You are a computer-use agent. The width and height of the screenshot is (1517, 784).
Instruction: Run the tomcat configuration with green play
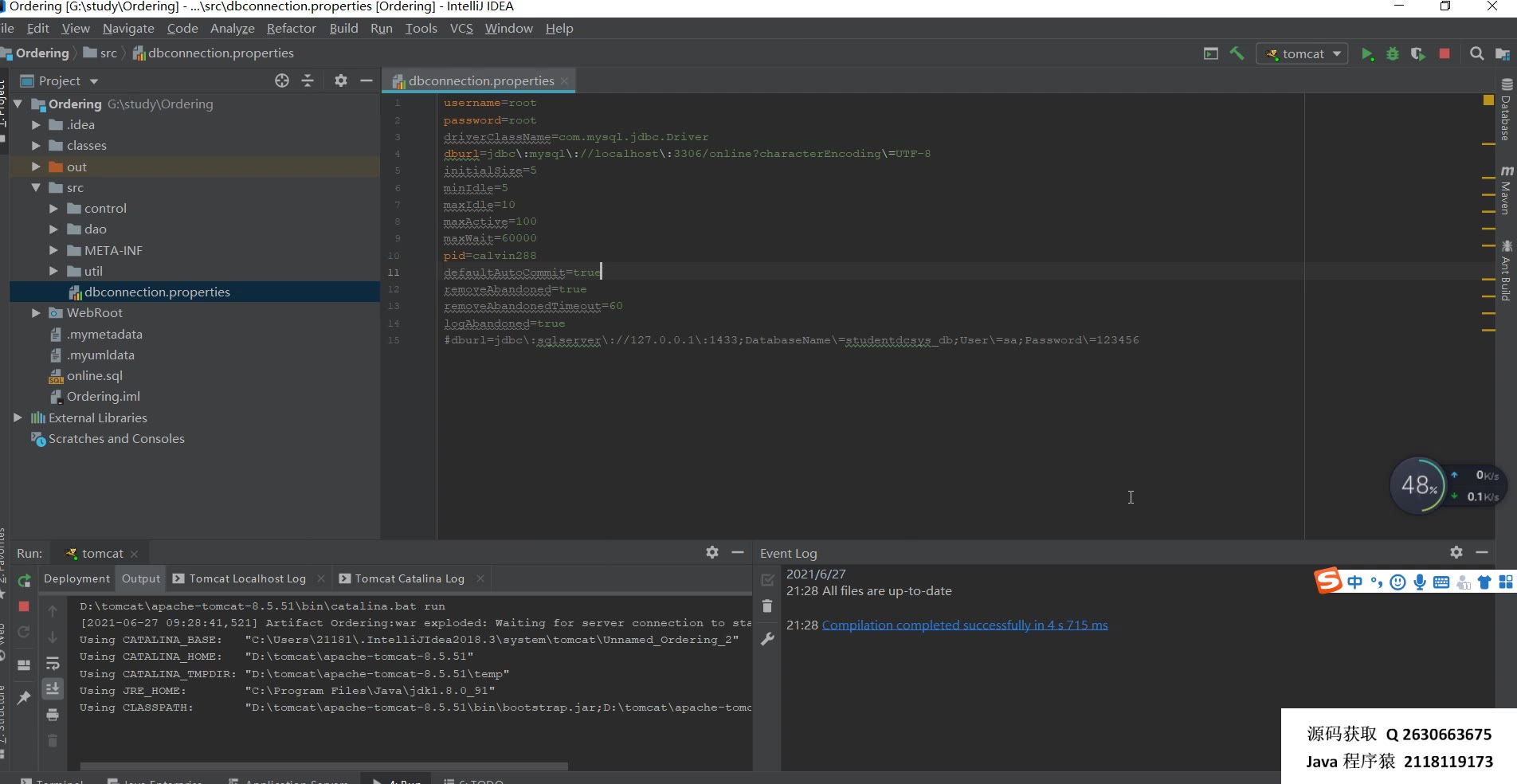coord(1367,53)
